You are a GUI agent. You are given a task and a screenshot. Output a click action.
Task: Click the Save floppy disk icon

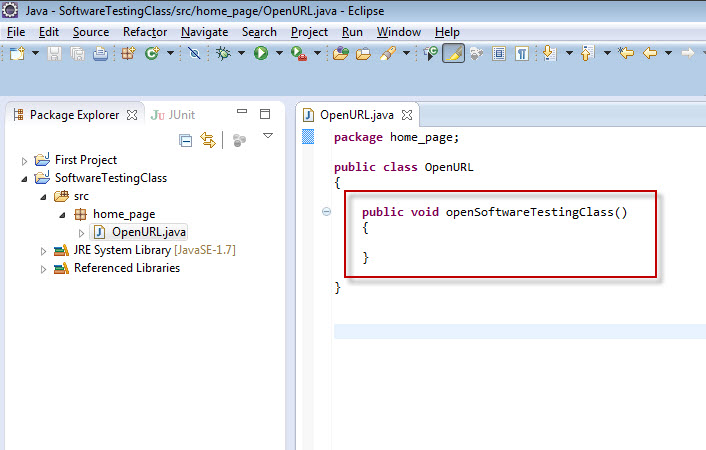pos(54,54)
